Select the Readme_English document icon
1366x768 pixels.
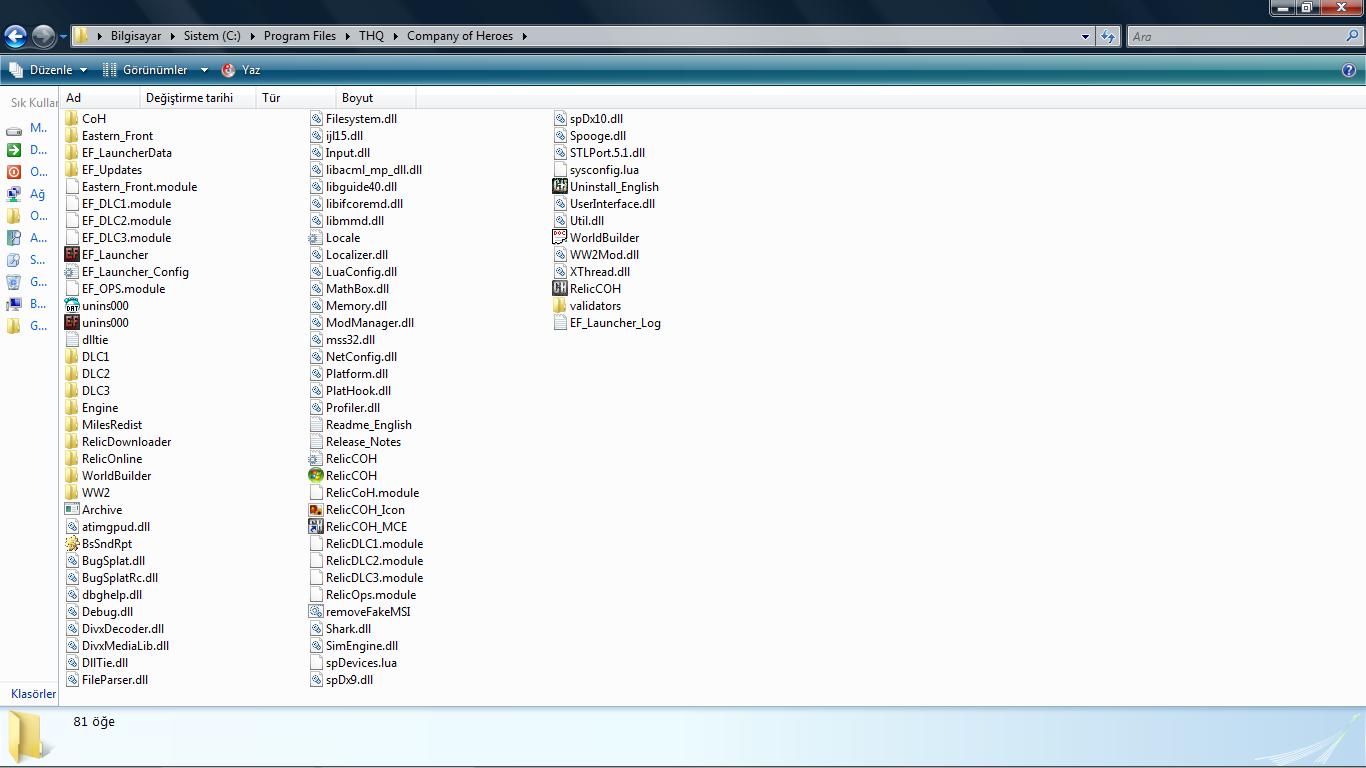point(316,425)
